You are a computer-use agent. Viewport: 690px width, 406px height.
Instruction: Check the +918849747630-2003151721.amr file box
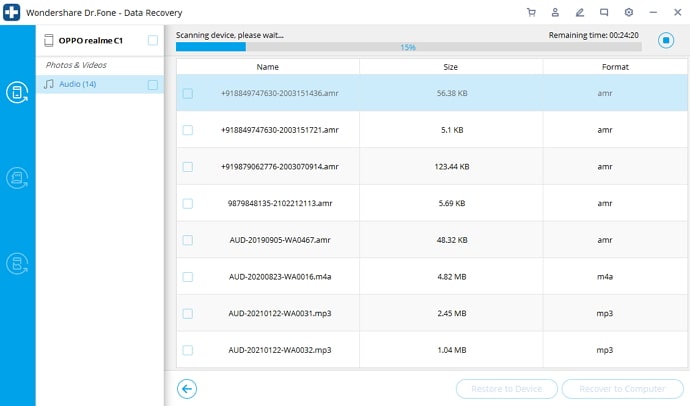(188, 130)
